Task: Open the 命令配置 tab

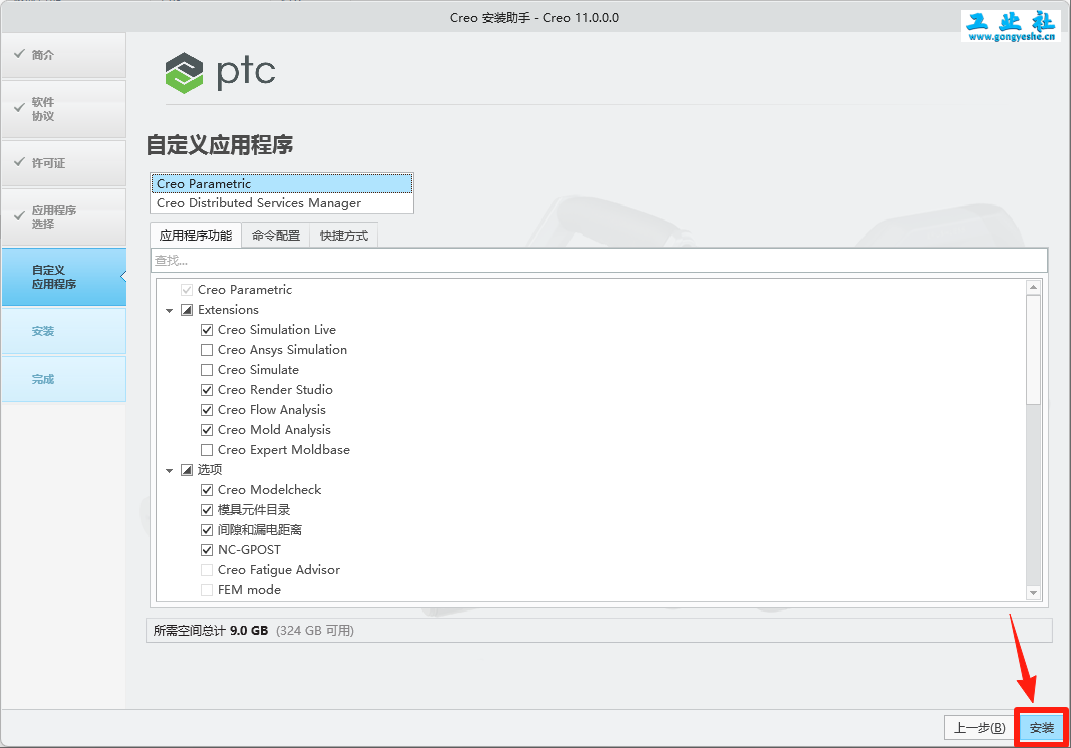Action: (276, 236)
